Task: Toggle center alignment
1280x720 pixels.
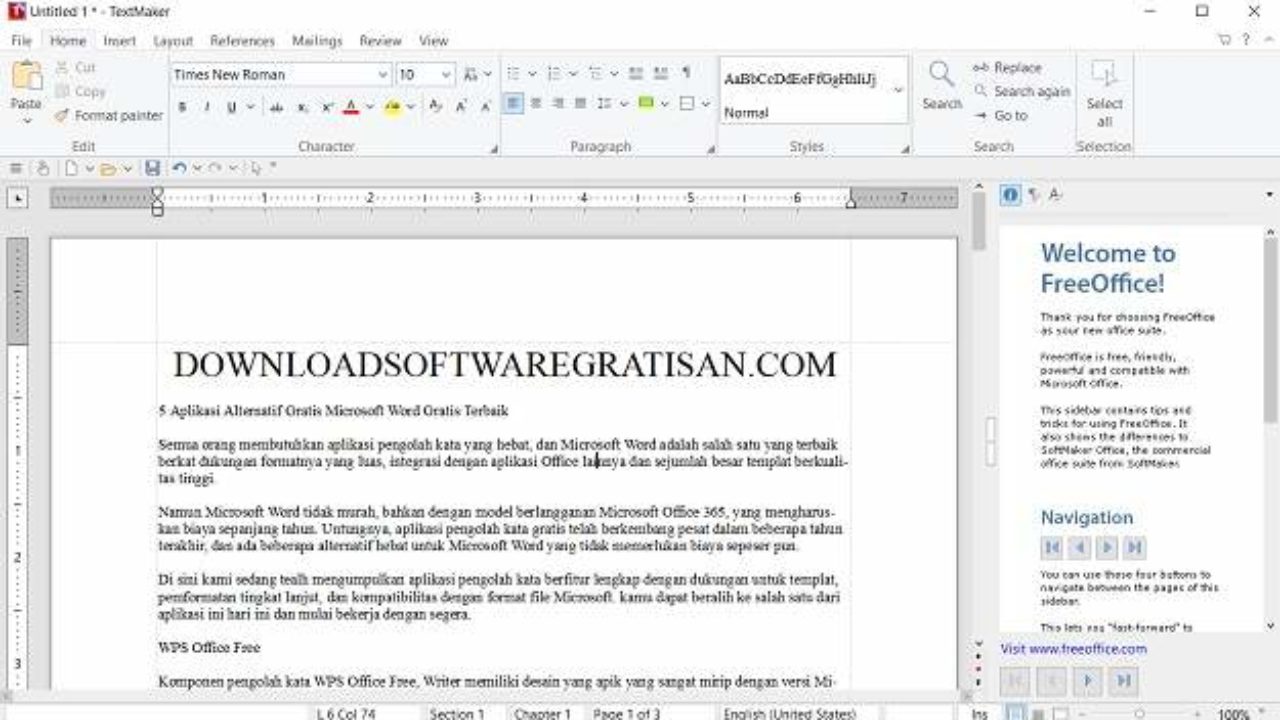Action: [536, 103]
